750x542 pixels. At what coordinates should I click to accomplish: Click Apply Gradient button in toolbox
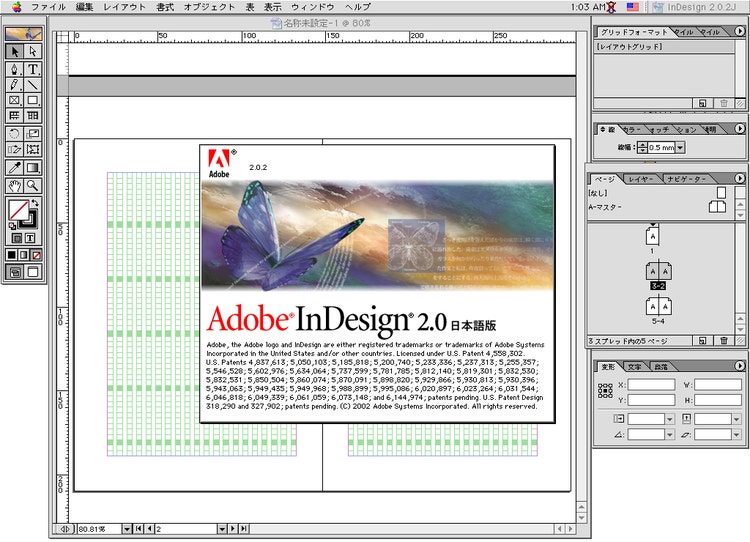(x=23, y=255)
